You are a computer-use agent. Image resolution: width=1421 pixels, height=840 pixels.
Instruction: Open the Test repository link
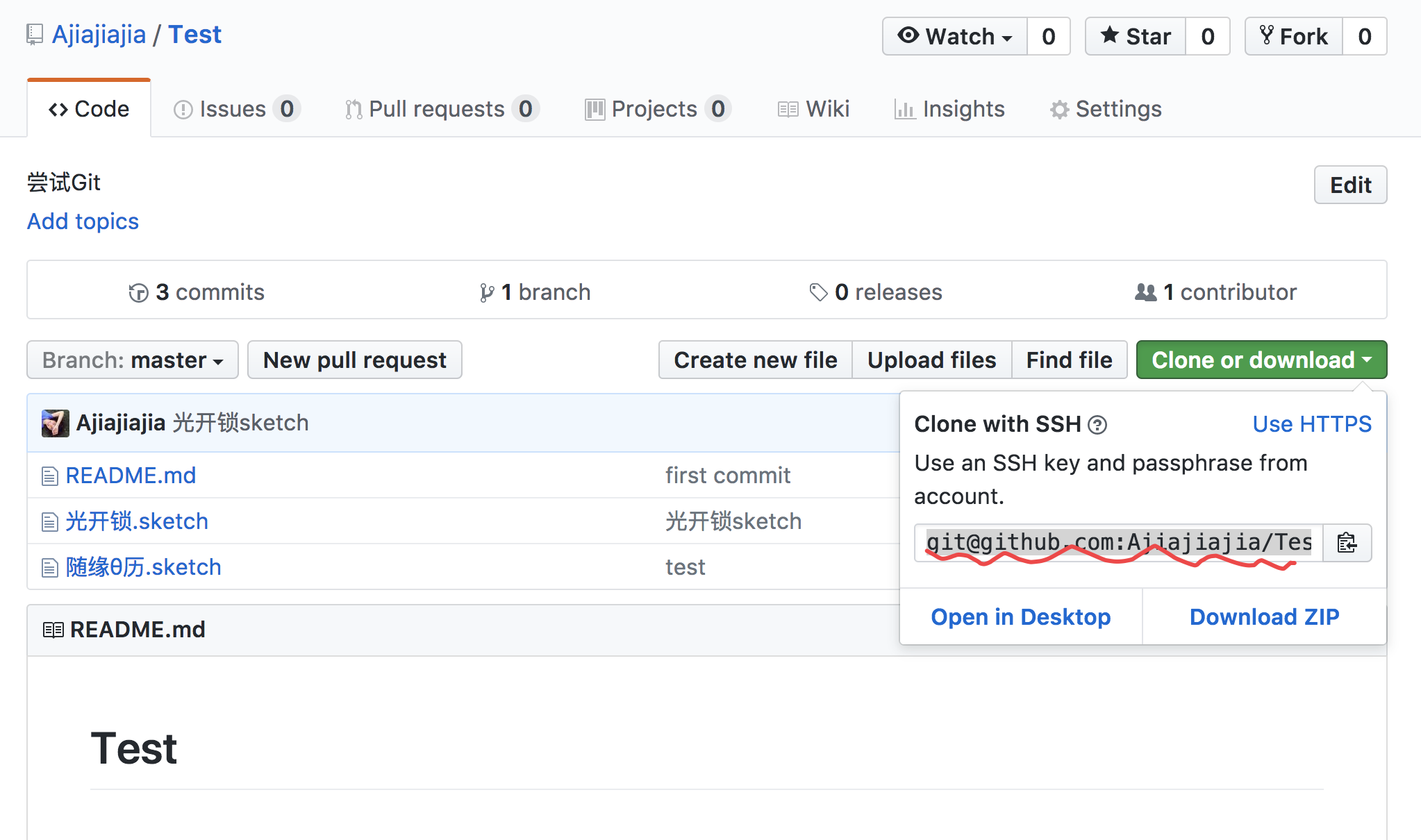coord(195,35)
